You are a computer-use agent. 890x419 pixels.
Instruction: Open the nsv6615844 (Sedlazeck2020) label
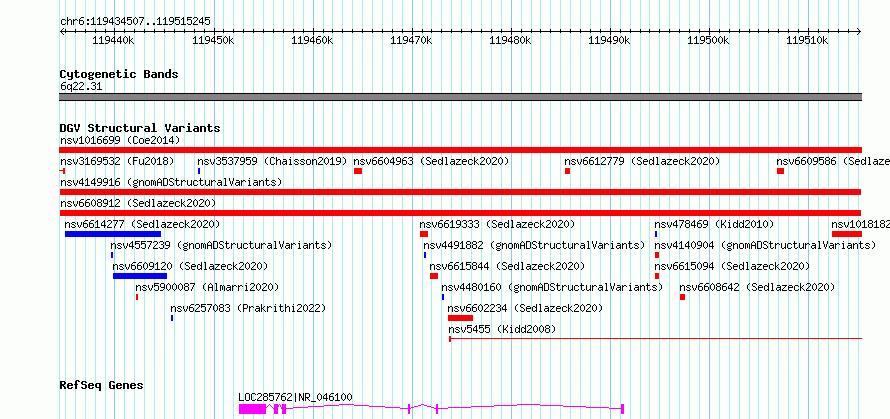pos(507,266)
